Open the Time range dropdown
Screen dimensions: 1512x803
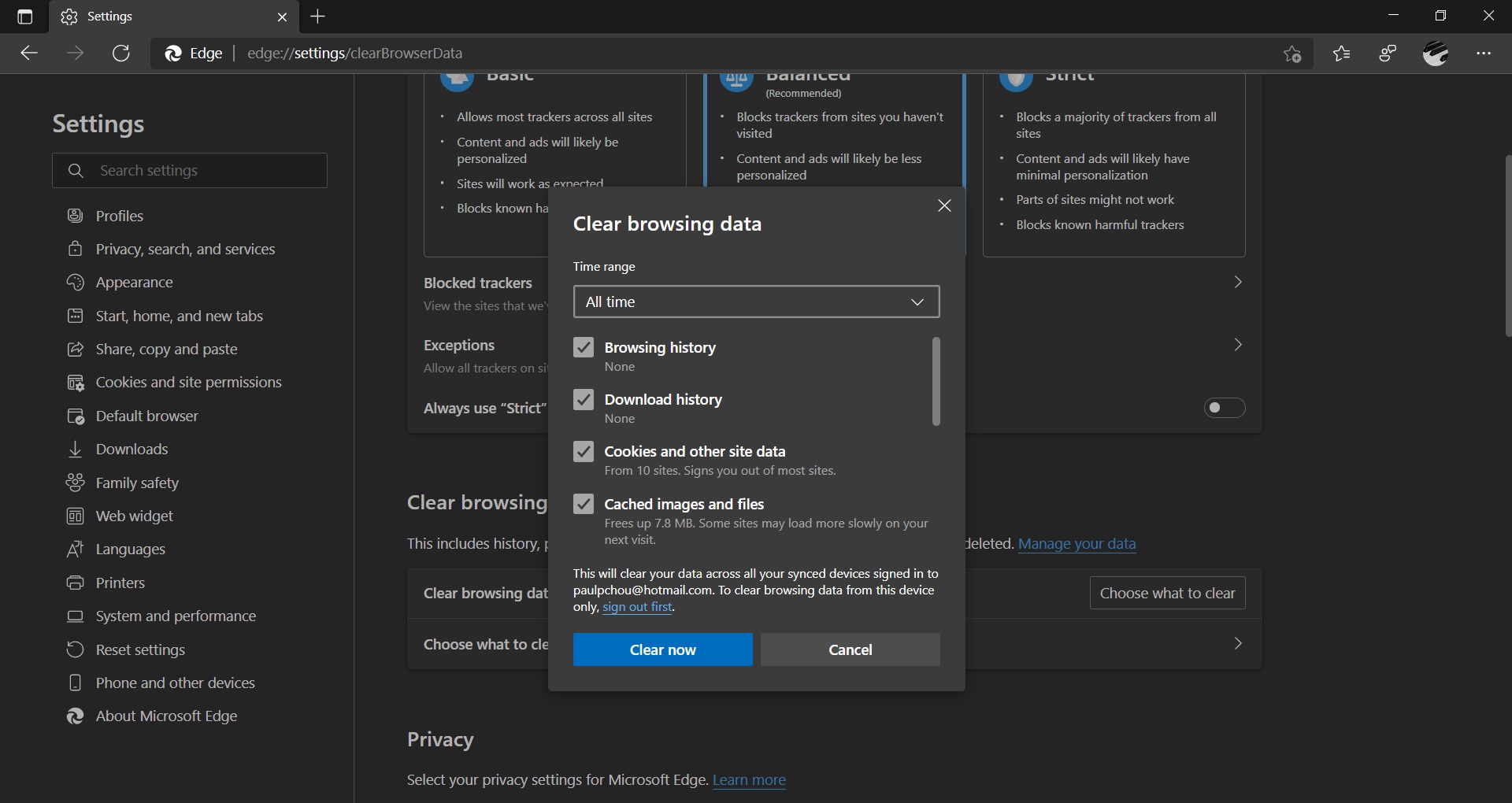754,302
